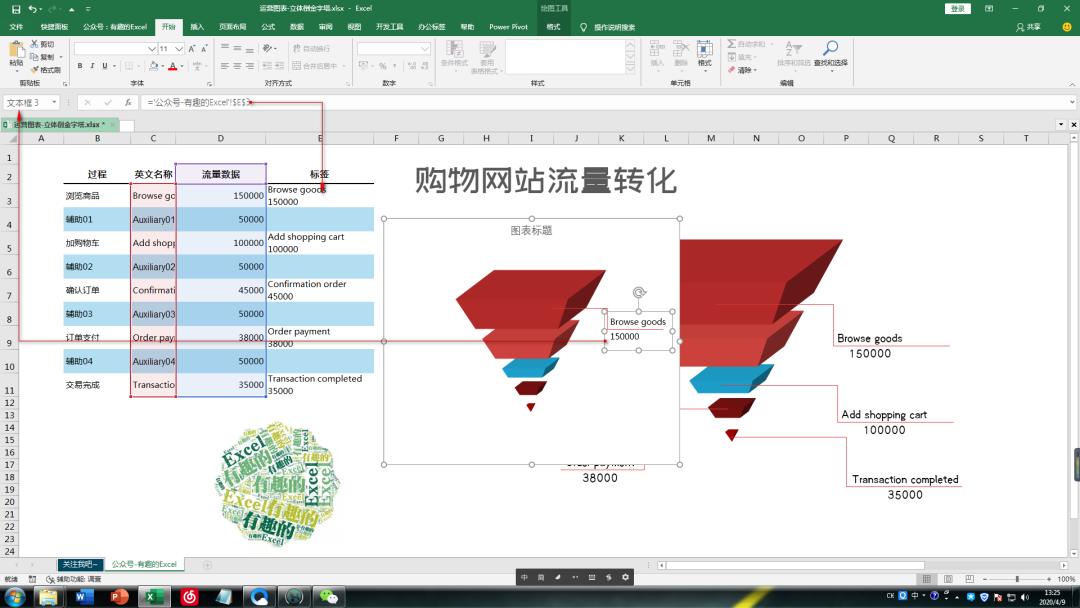The width and height of the screenshot is (1080, 608).
Task: Click the AutoSum icon
Action: tap(731, 43)
